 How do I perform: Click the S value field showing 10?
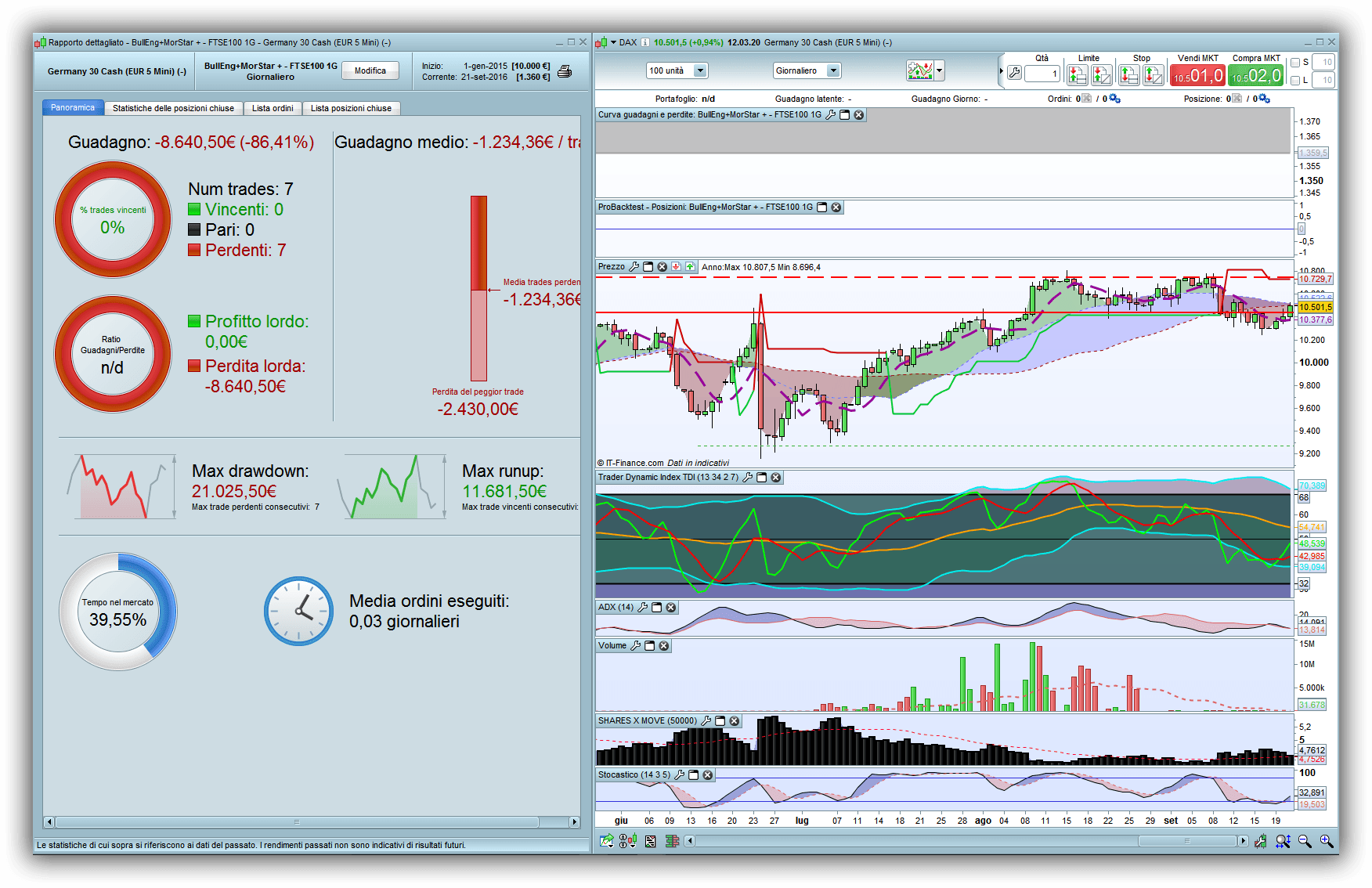[1323, 63]
